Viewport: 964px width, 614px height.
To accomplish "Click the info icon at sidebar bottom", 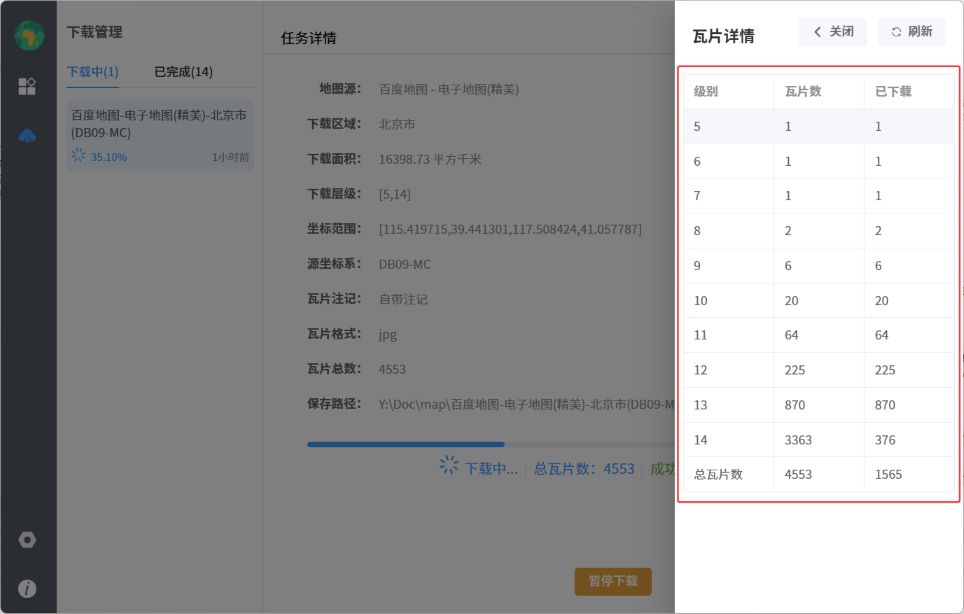I will pos(27,589).
